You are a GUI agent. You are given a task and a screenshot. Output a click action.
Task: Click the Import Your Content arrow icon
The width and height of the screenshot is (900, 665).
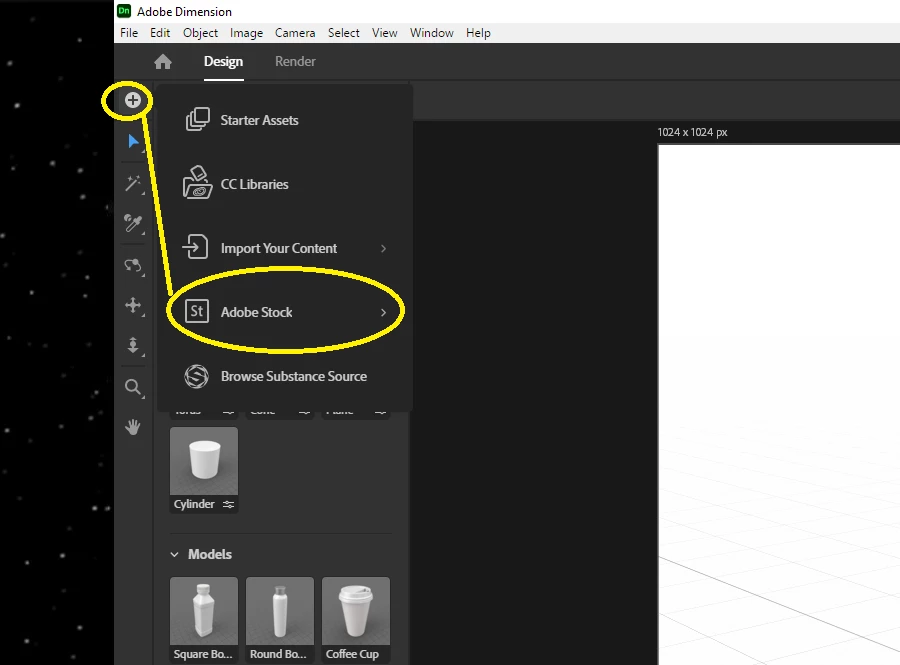point(195,247)
